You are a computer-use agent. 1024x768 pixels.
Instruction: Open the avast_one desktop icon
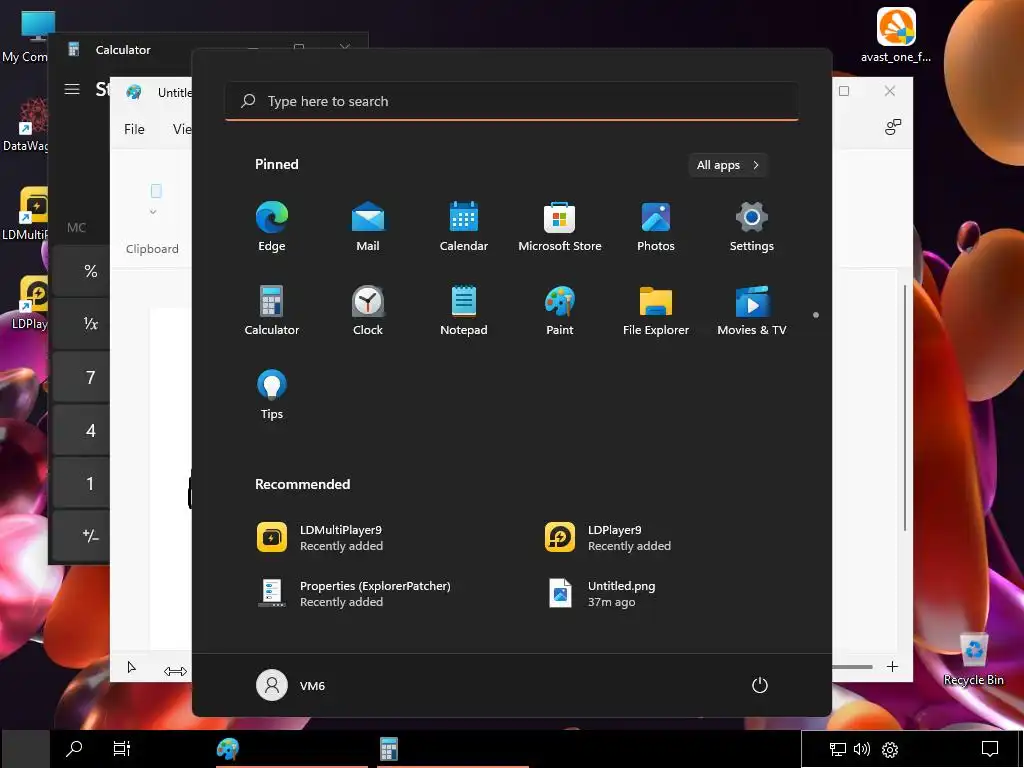click(x=896, y=36)
